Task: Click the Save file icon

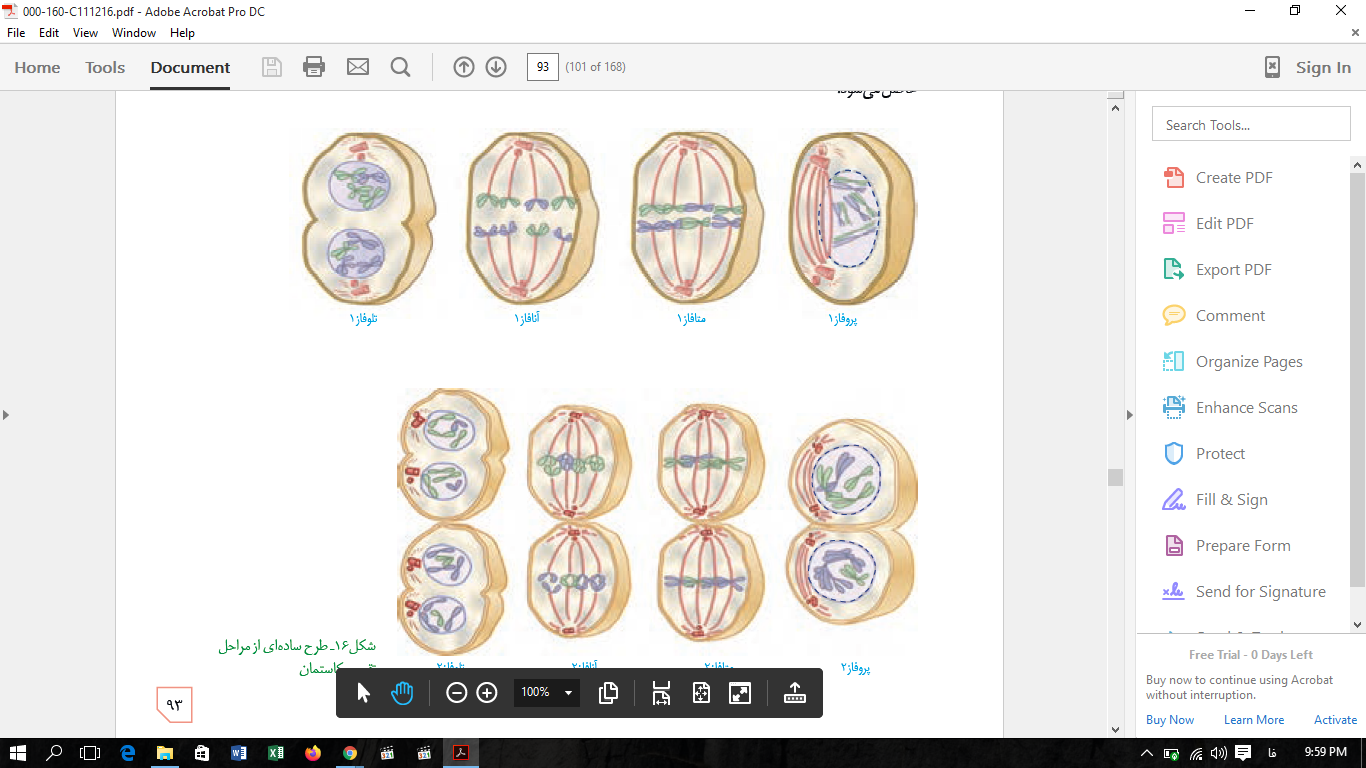Action: click(x=272, y=67)
